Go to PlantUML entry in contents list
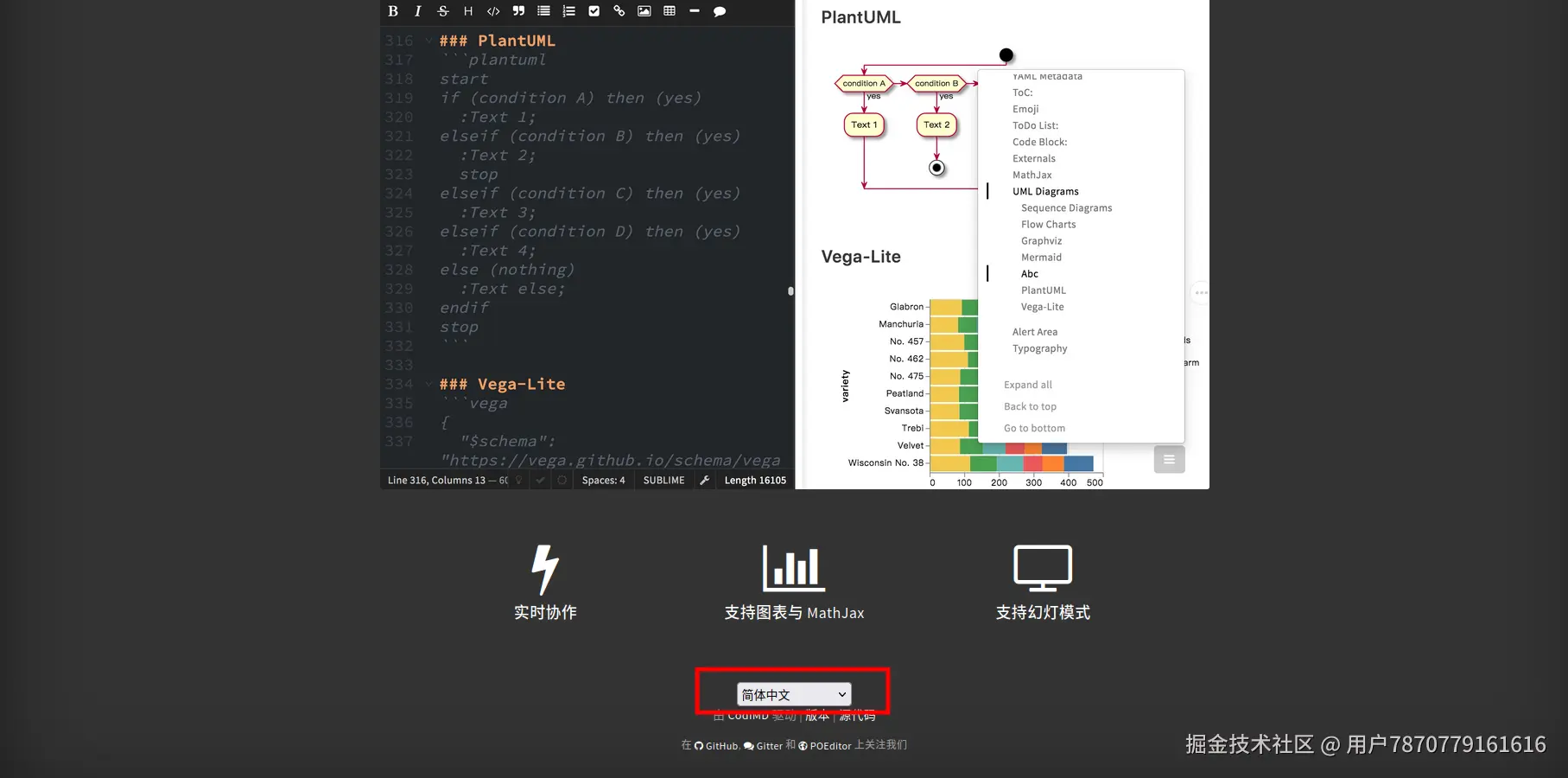The height and width of the screenshot is (778, 1568). coord(1044,290)
